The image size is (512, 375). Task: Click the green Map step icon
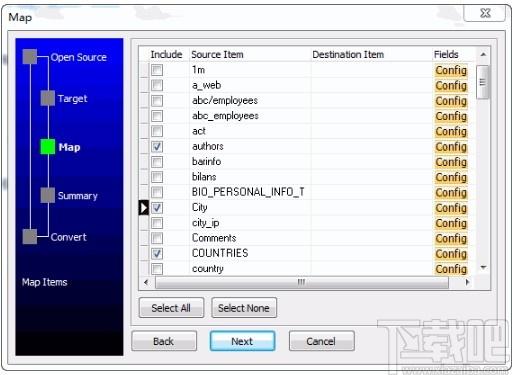tap(48, 147)
